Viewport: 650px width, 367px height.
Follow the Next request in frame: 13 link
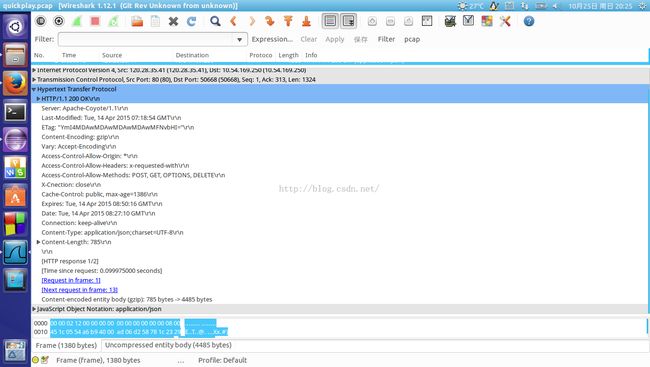[x=80, y=290]
